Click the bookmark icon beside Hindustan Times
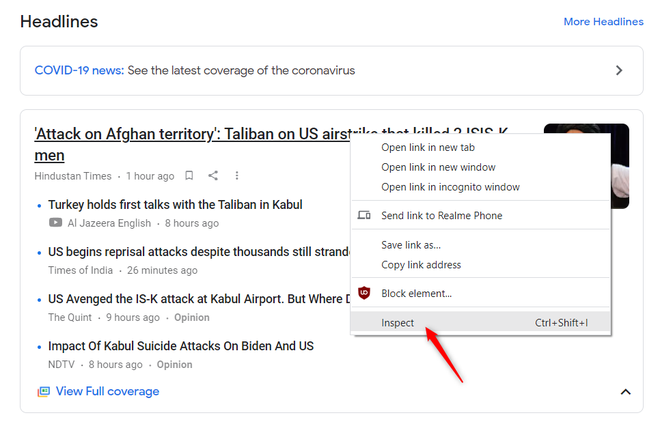 pyautogui.click(x=189, y=176)
